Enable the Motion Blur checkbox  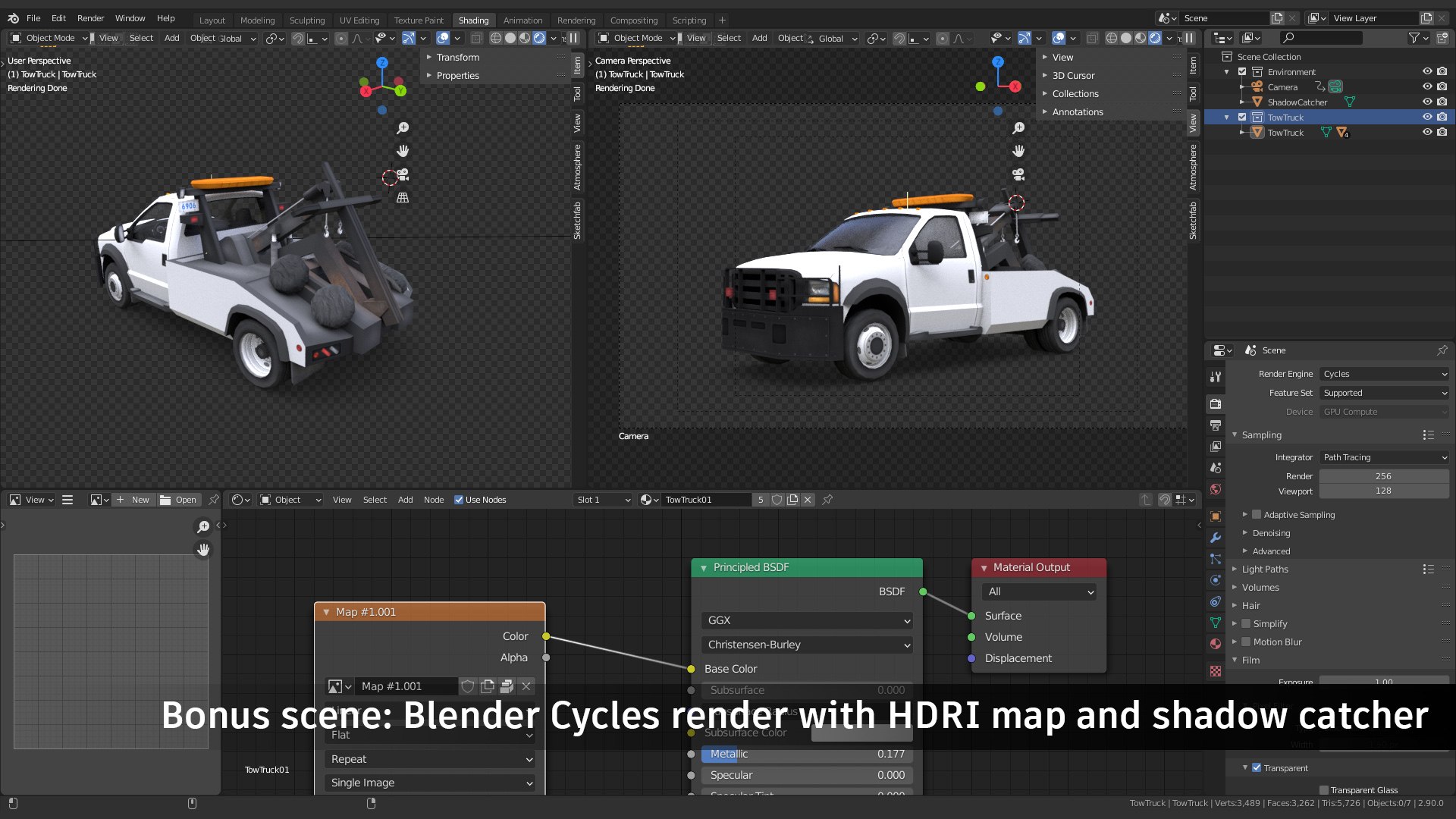1246,642
